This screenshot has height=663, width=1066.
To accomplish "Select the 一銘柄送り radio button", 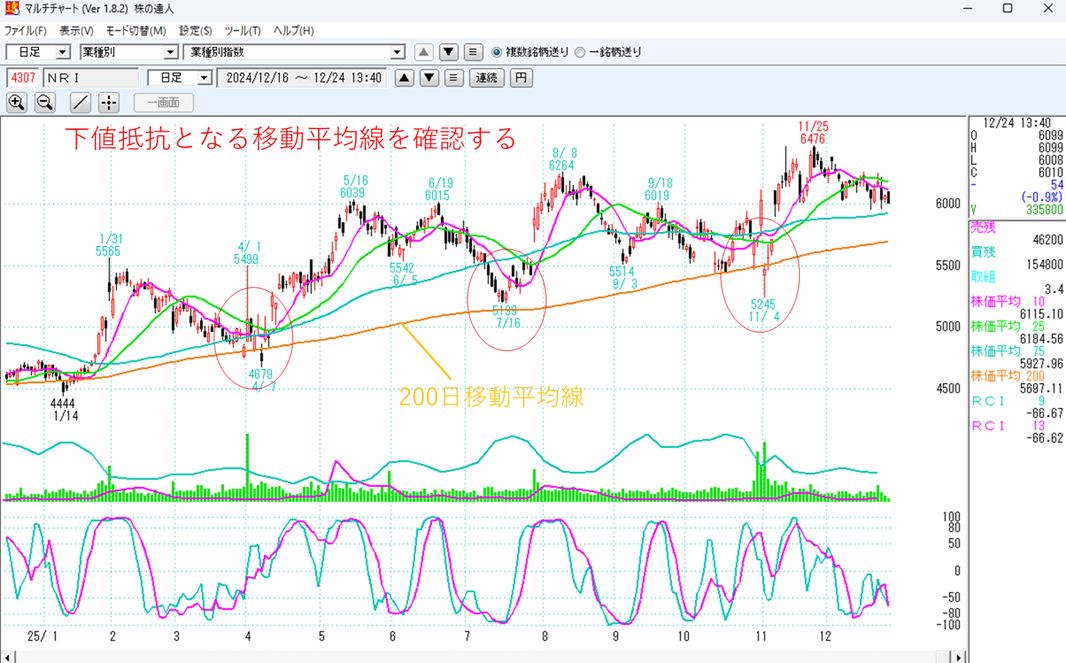I will tap(580, 52).
